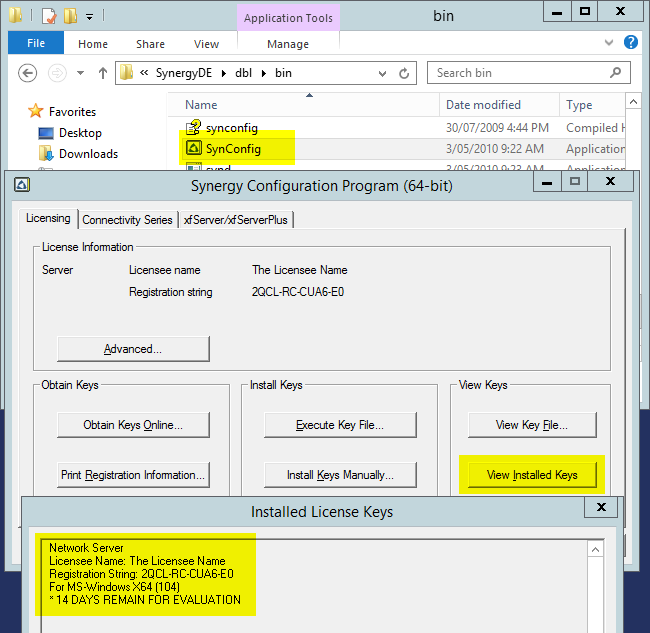Expand the ribbon with the chevron

click(x=609, y=42)
